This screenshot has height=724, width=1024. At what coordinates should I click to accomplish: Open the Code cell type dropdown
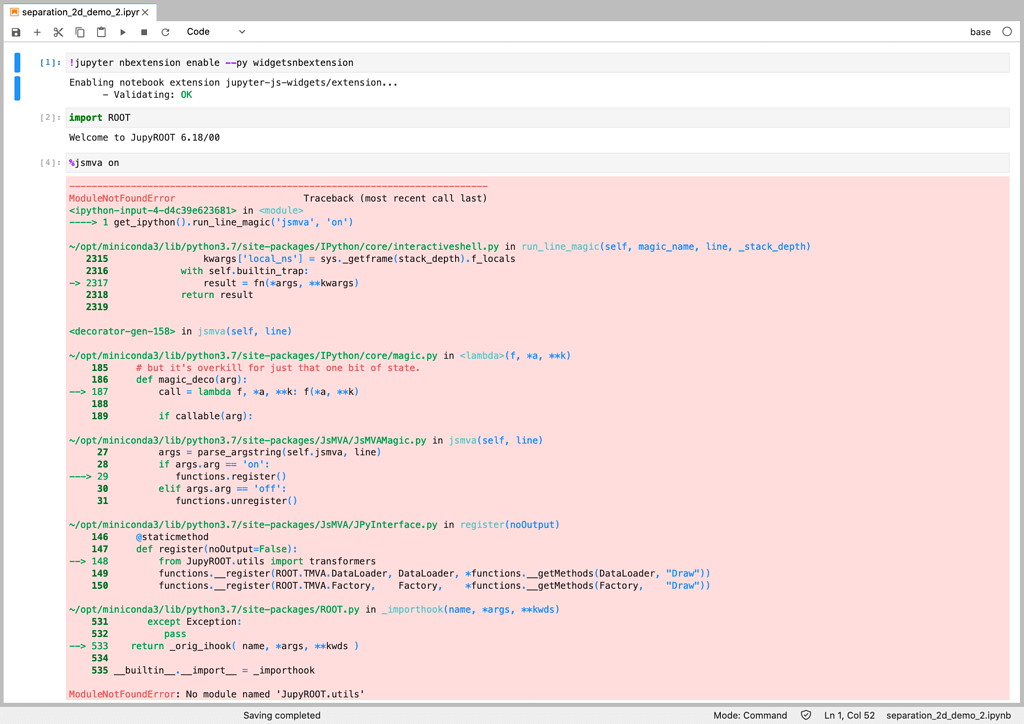213,31
